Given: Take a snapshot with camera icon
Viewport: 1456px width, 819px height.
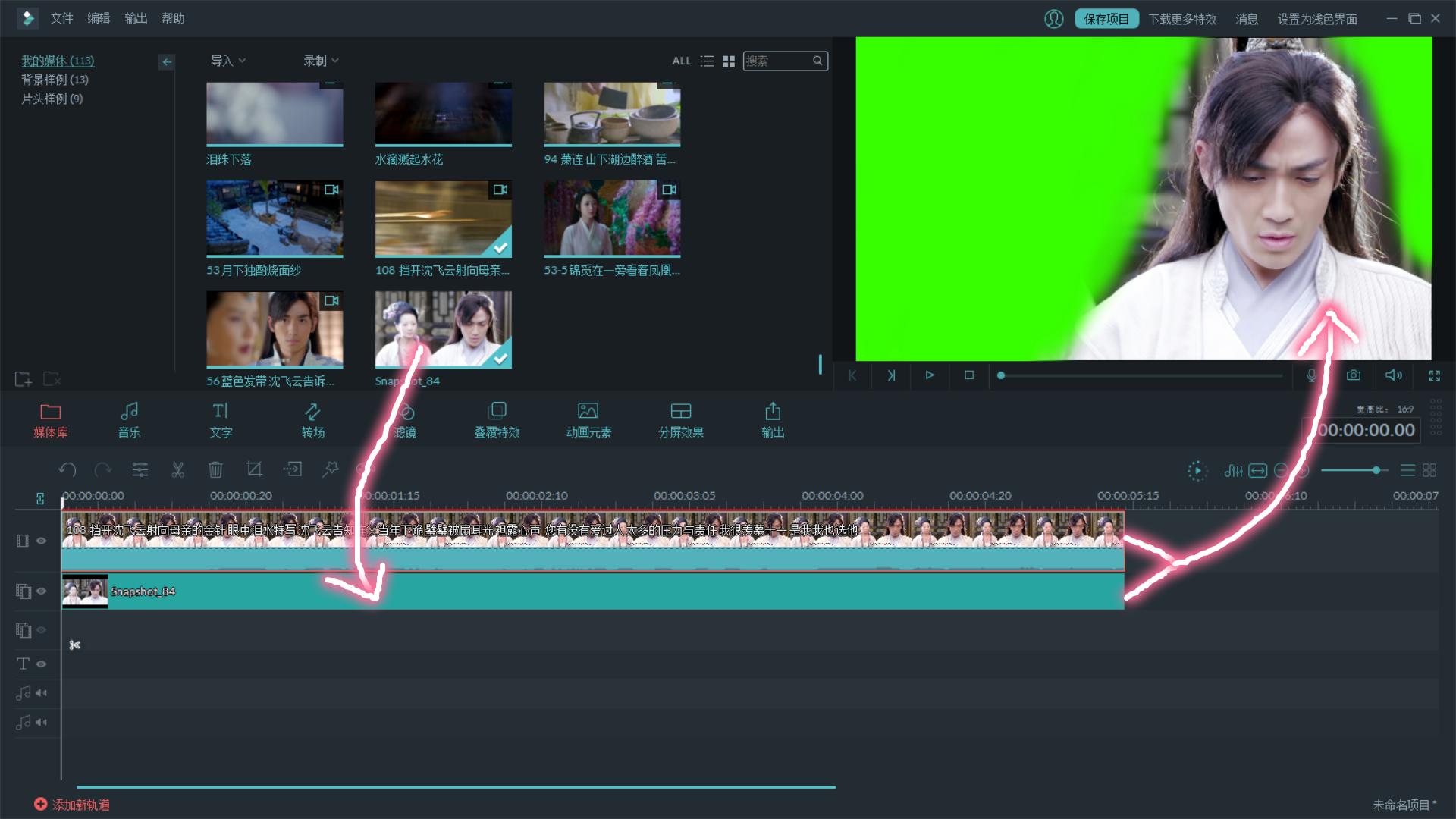Looking at the screenshot, I should 1354,375.
